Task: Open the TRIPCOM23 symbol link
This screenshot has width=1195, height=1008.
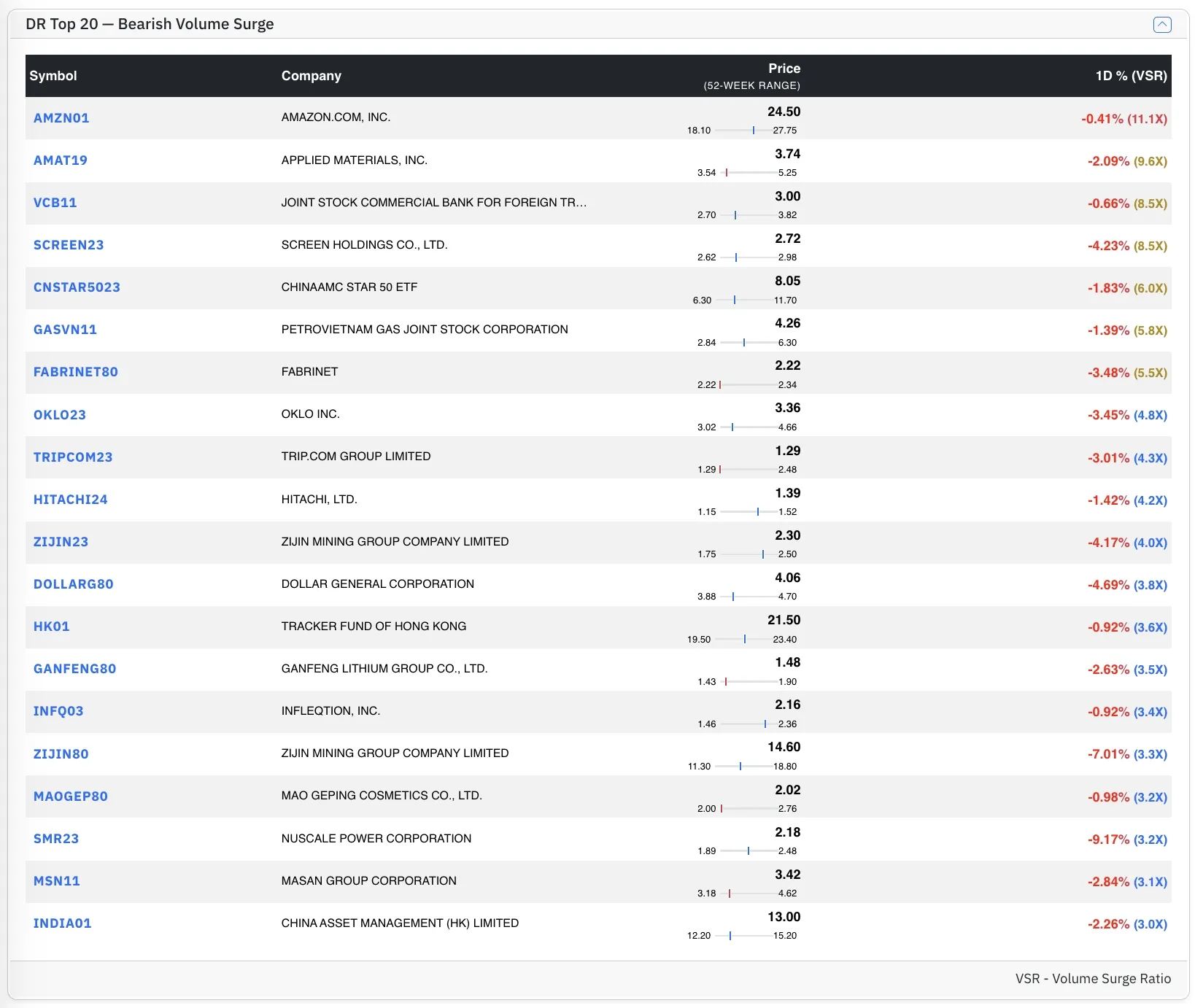Action: 73,457
